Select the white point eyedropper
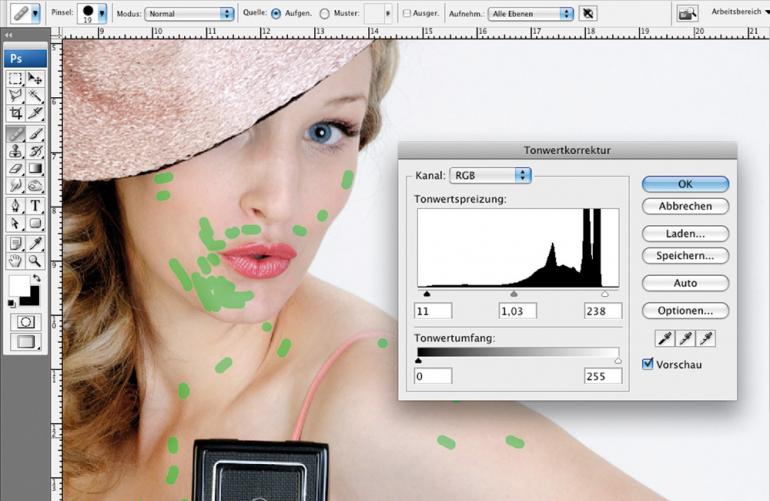 tap(706, 338)
